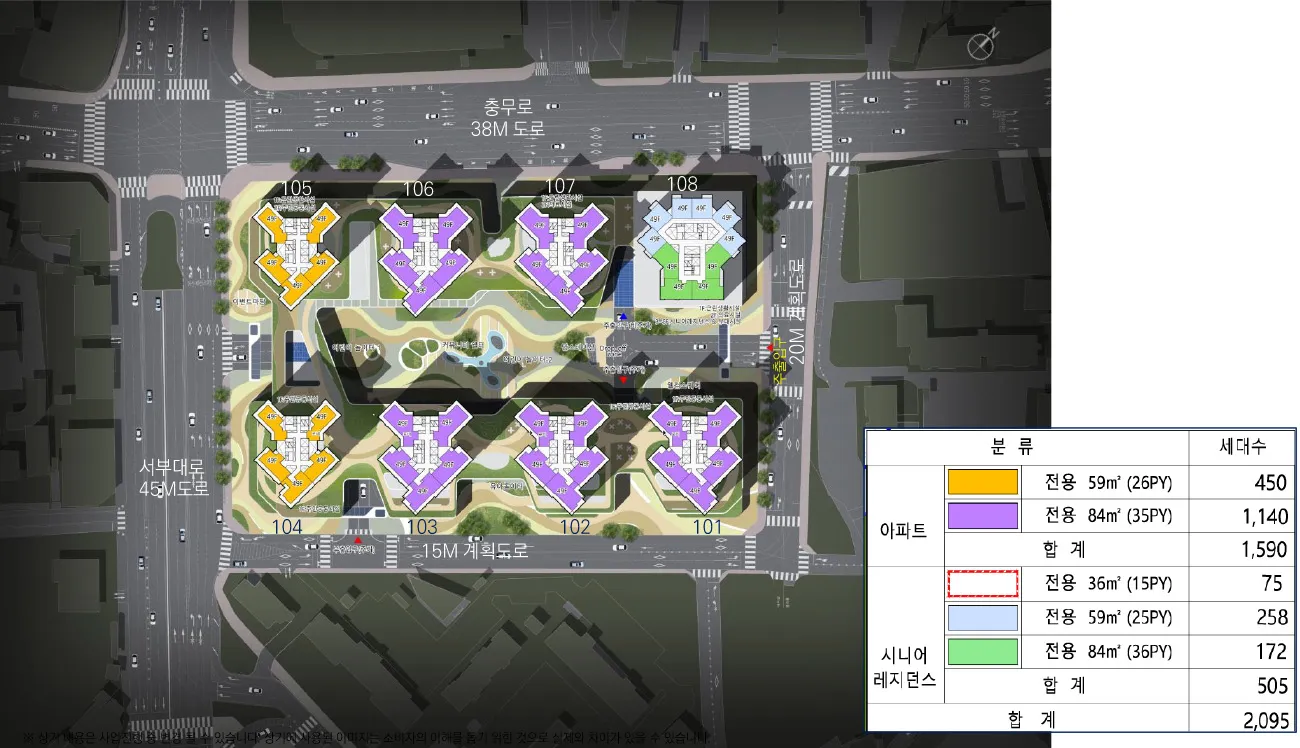Click the 1,140 households value
Screen dimensions: 1300x748
1263,517
